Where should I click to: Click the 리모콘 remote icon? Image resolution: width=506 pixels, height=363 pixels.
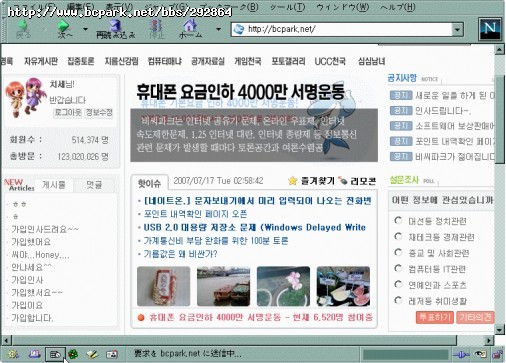click(343, 181)
